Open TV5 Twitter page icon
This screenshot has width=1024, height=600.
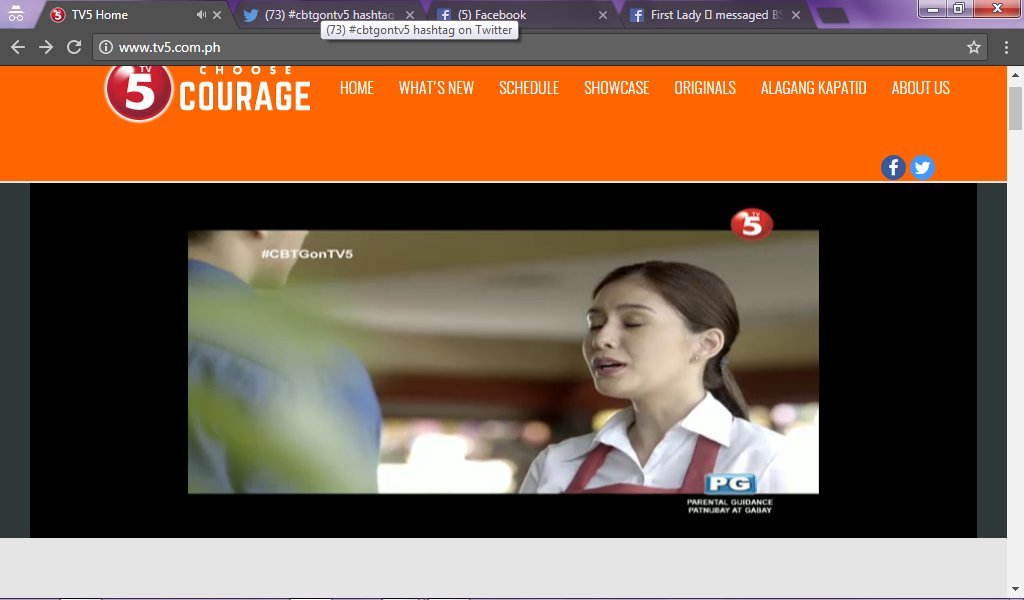pyautogui.click(x=922, y=168)
